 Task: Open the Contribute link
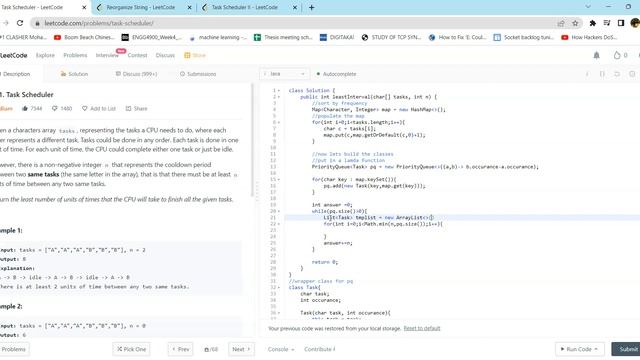320,349
